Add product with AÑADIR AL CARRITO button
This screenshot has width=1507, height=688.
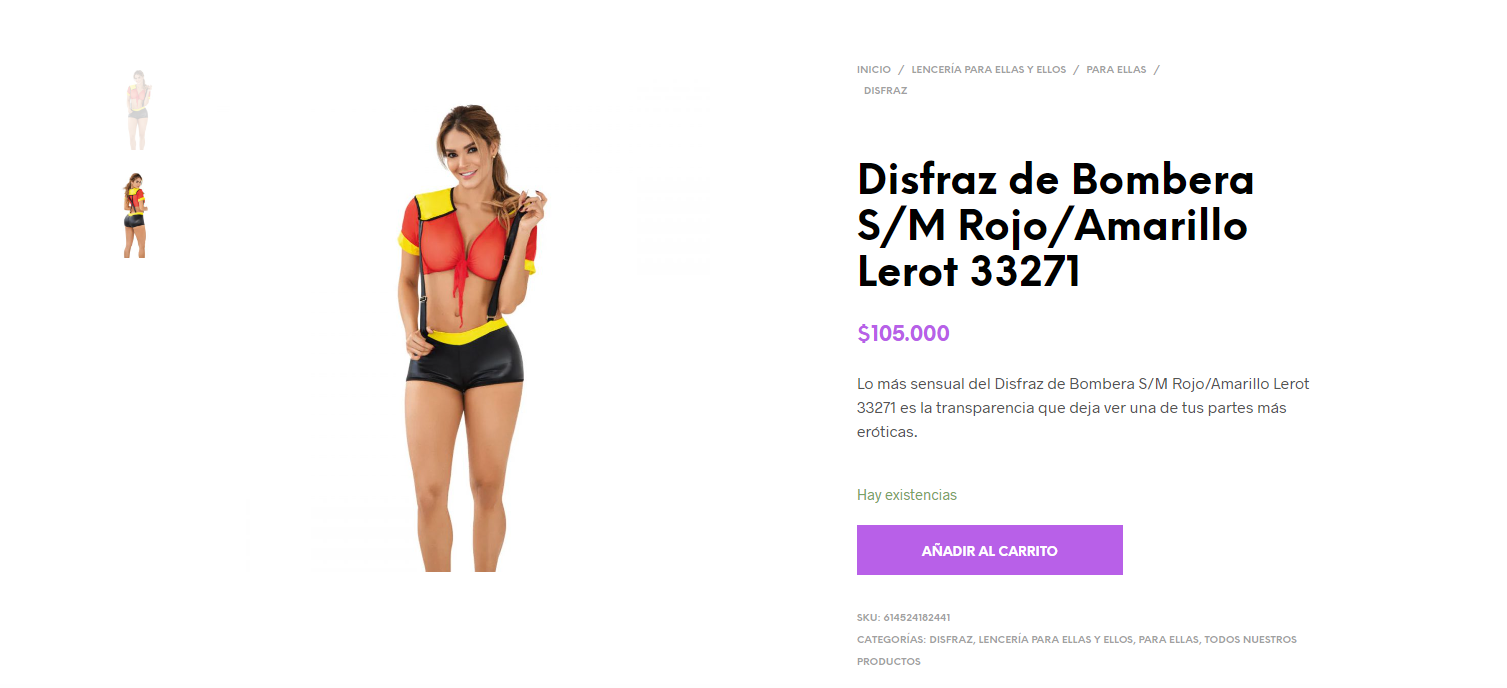989,550
